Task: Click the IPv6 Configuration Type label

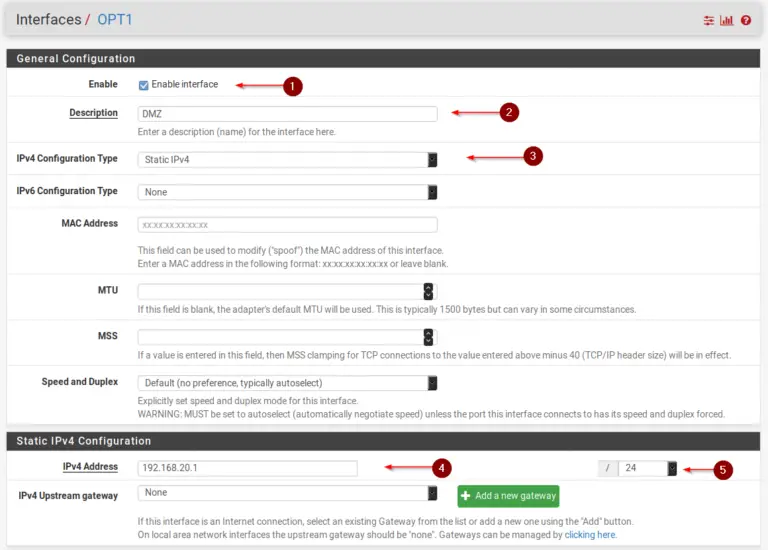Action: [67, 191]
